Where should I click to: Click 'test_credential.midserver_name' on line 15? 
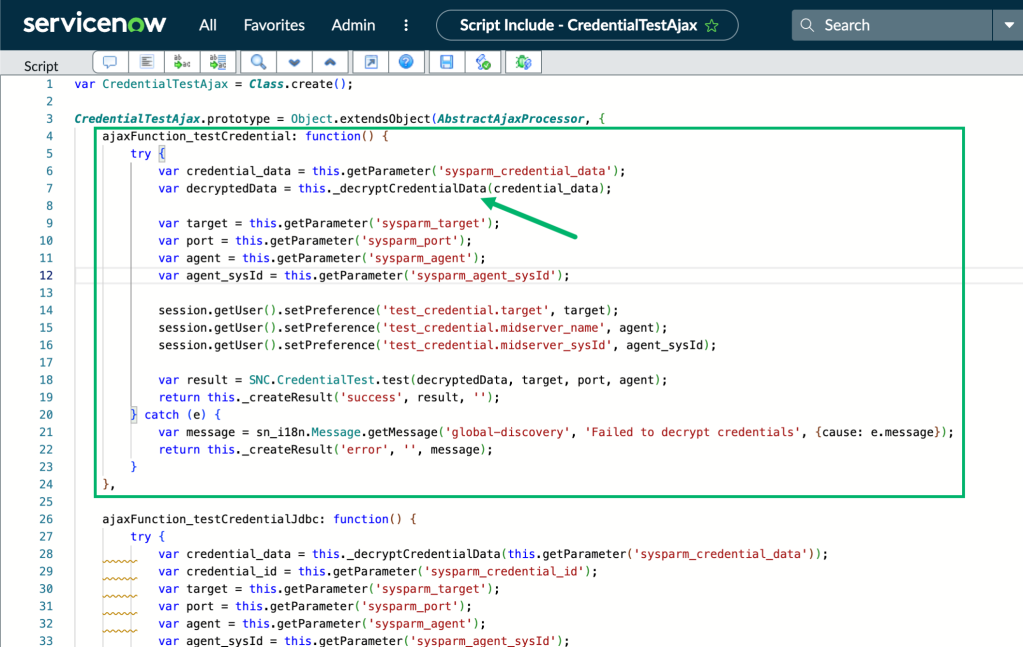click(494, 327)
